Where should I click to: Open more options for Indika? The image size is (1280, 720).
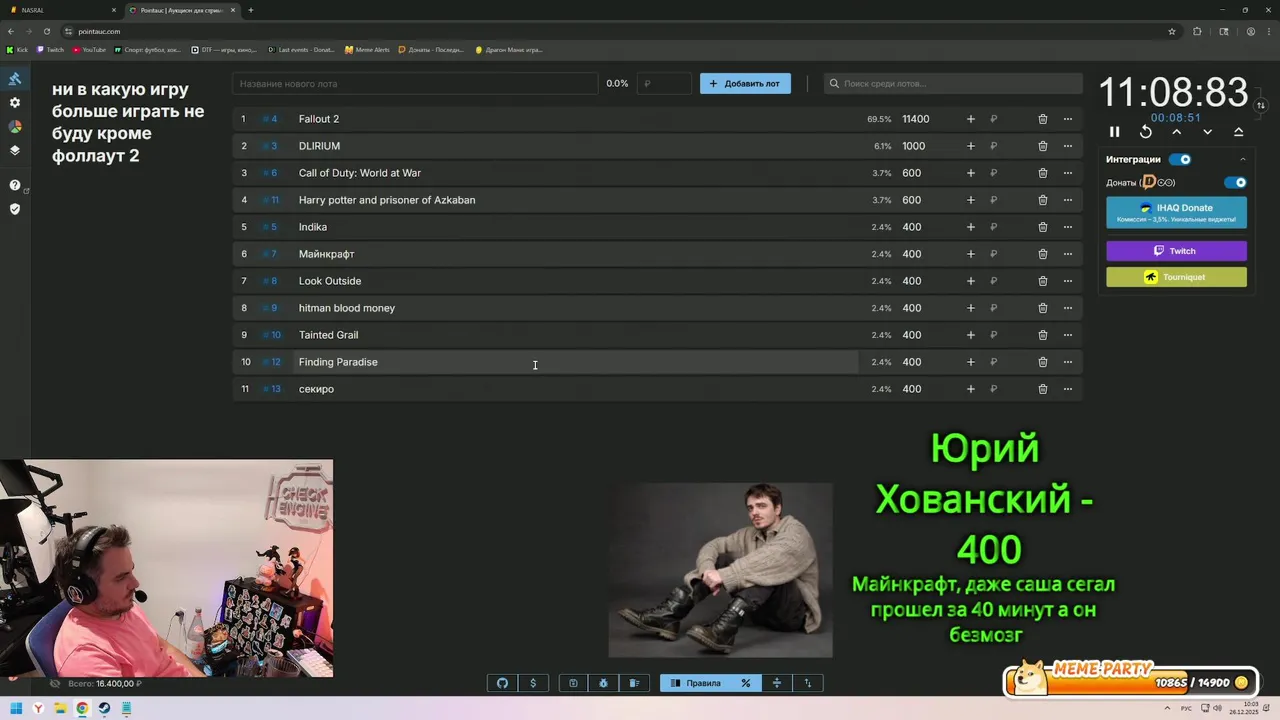[1068, 227]
